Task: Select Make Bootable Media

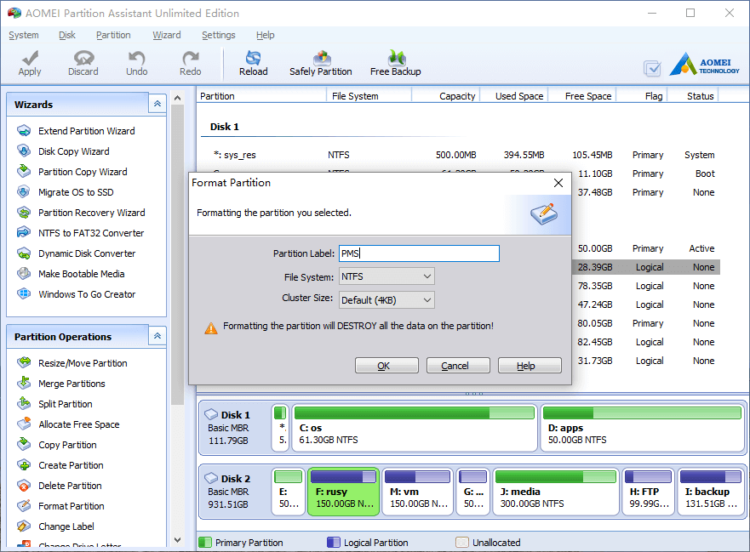Action: click(81, 274)
